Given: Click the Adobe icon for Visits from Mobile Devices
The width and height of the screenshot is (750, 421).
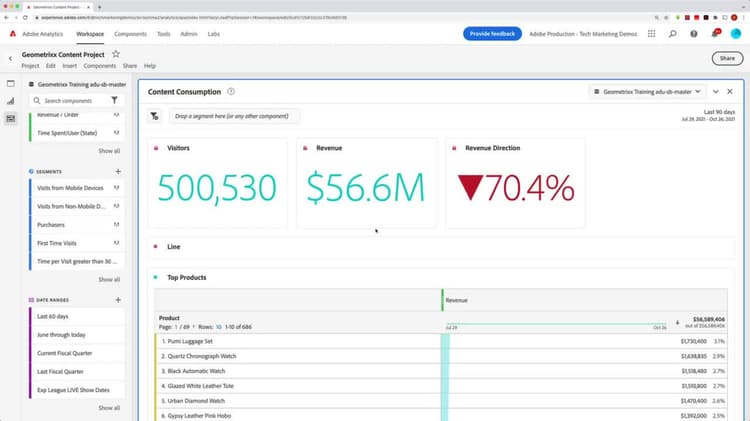Looking at the screenshot, I should (x=116, y=188).
